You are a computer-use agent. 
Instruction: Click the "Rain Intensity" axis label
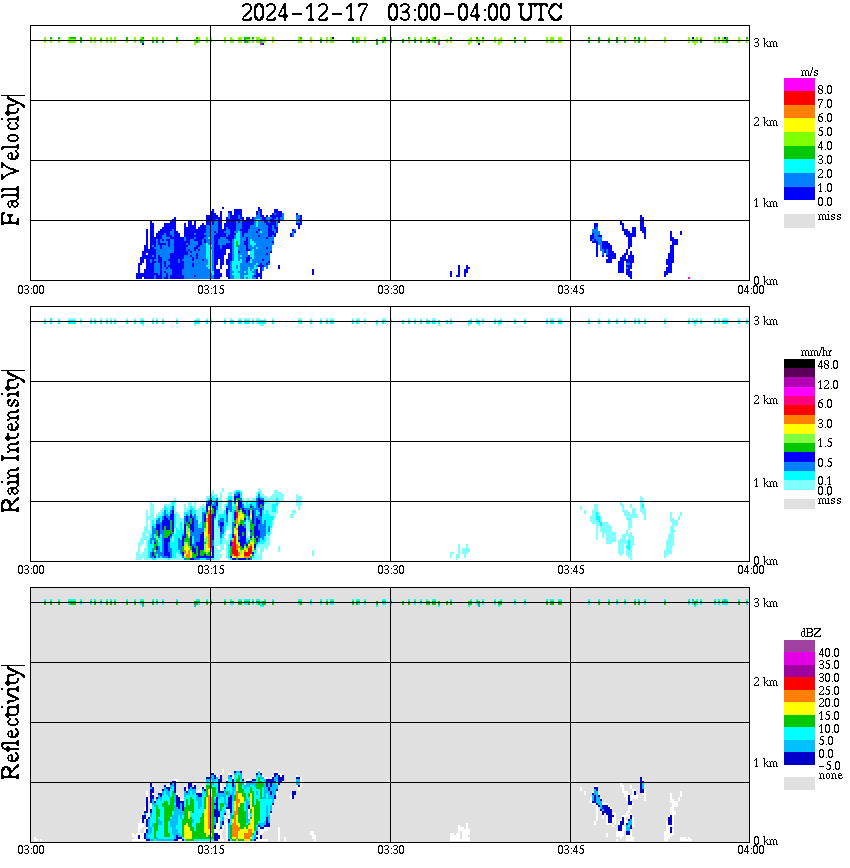[x=12, y=441]
